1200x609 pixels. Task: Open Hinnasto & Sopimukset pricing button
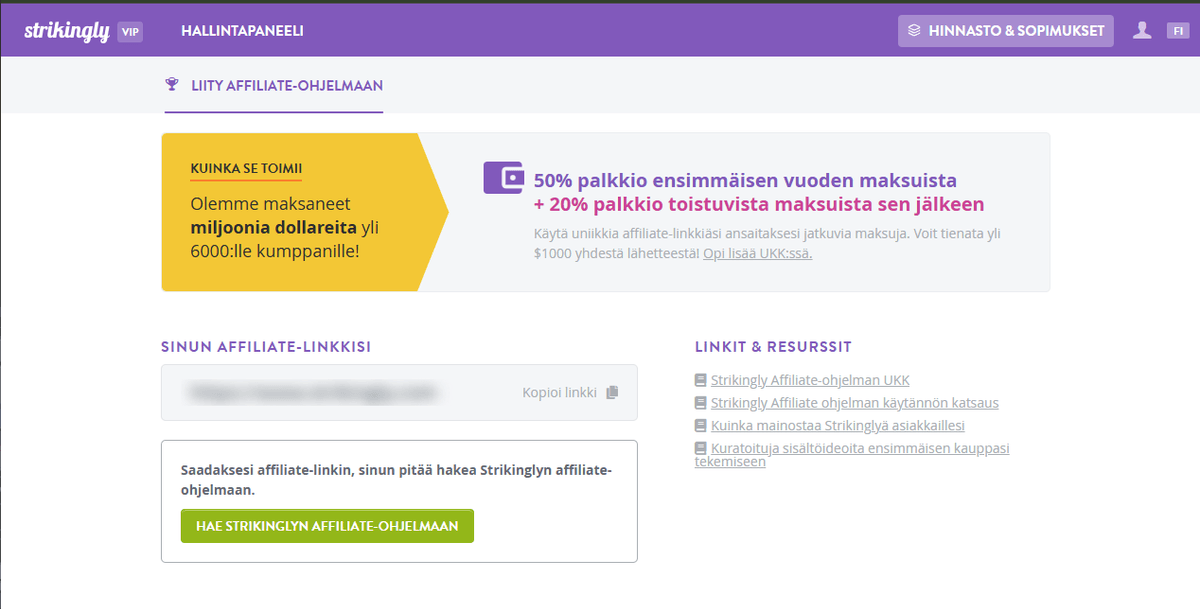click(x=1005, y=31)
